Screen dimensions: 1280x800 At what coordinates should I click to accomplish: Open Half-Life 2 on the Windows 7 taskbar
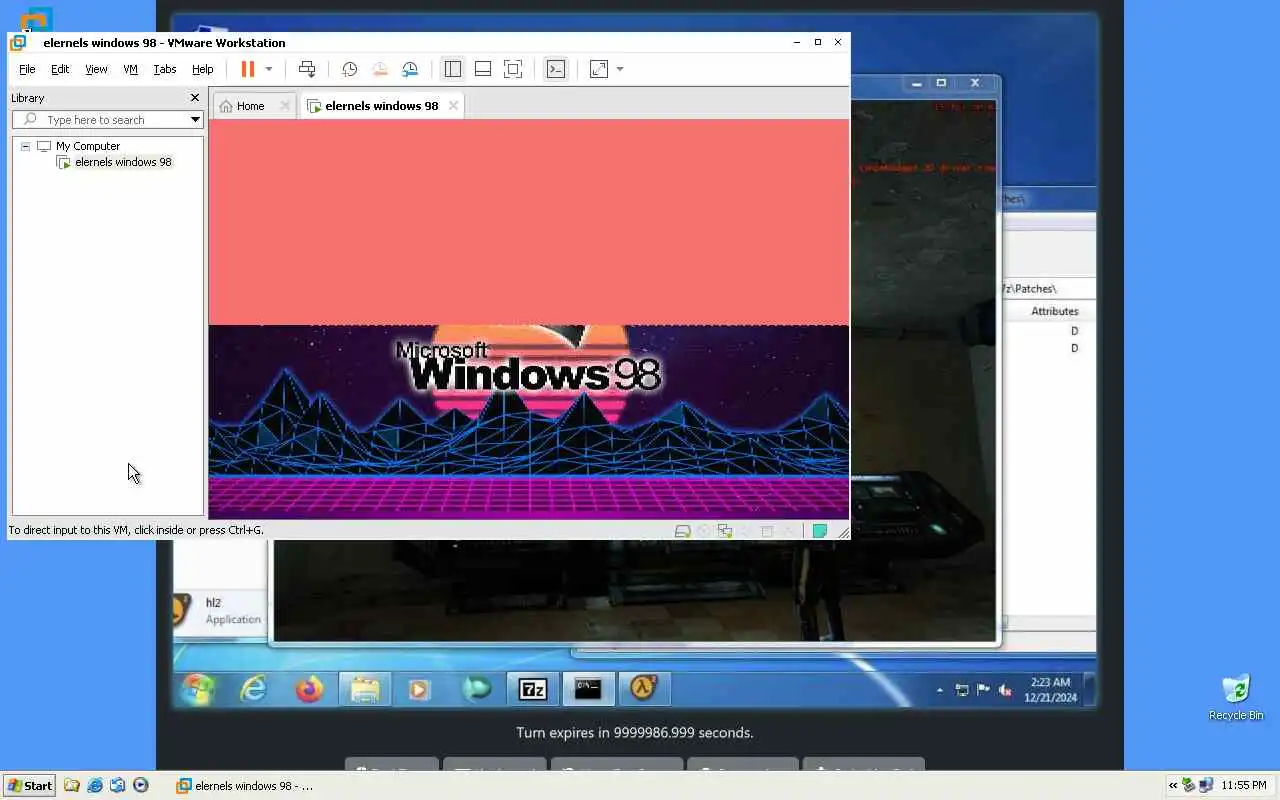pos(643,689)
